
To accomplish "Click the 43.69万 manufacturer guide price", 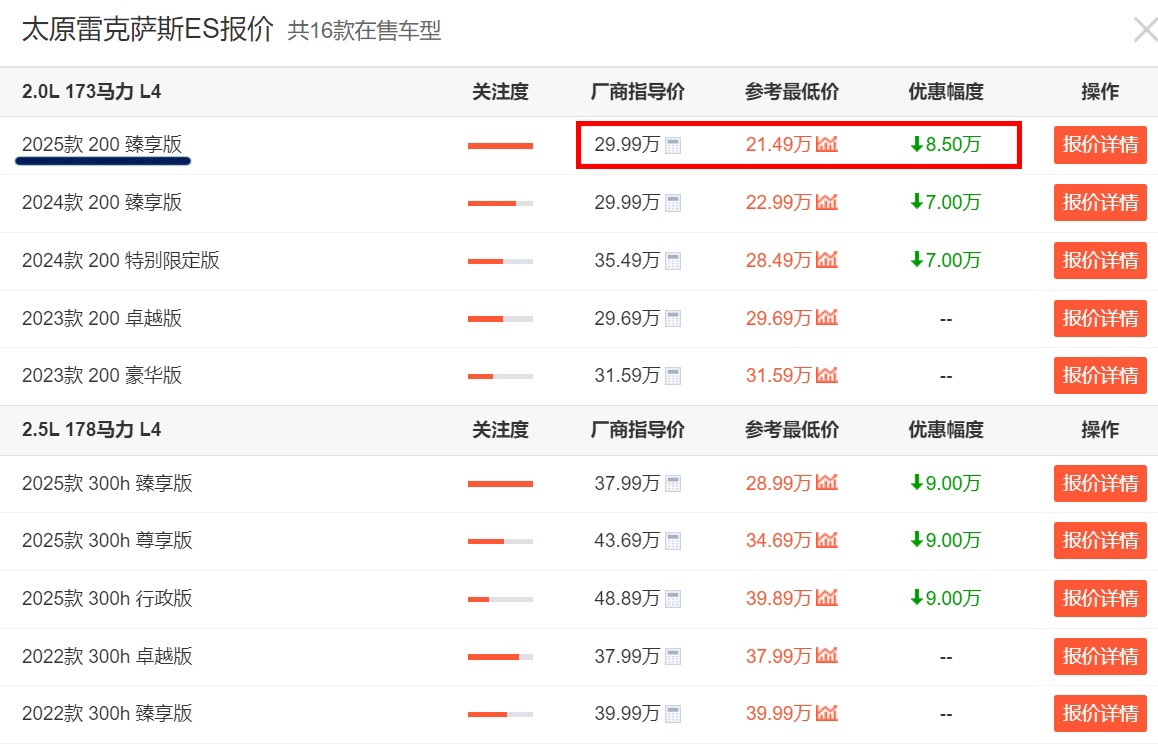I will pyautogui.click(x=627, y=540).
